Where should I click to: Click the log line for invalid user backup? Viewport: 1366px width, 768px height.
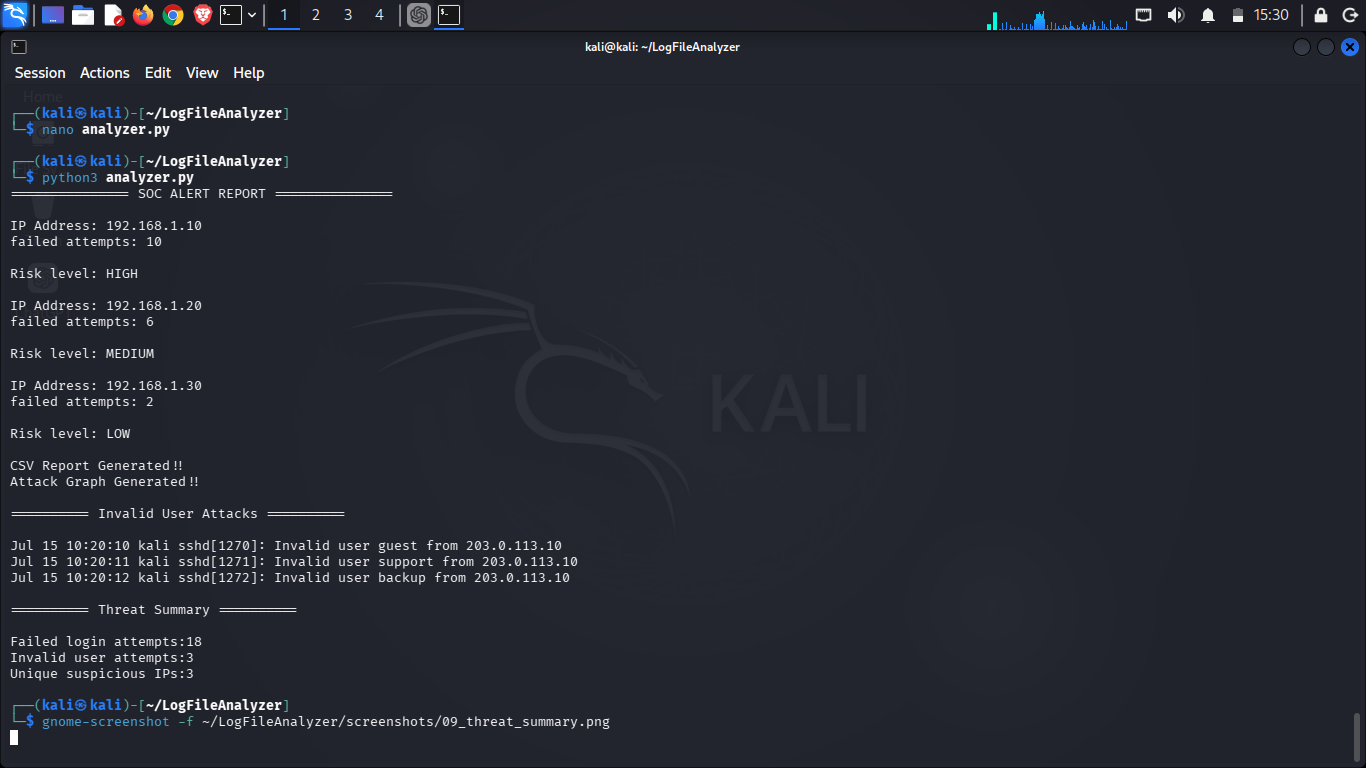coord(290,578)
